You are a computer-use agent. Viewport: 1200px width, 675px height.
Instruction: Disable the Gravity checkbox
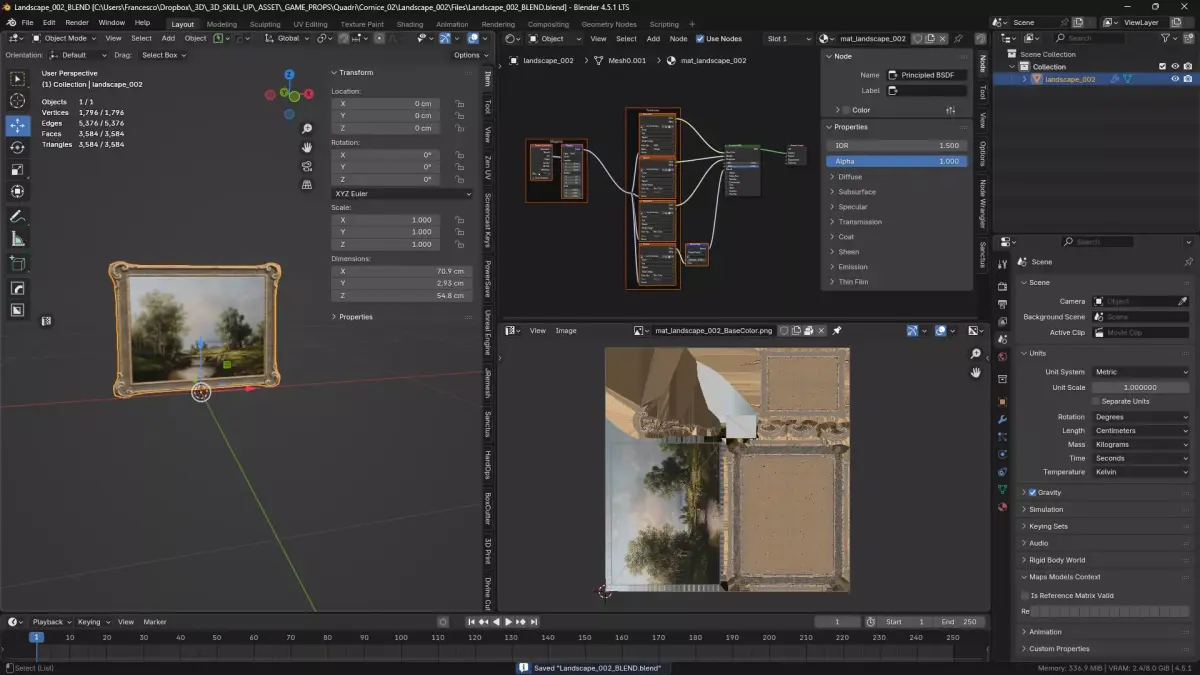pyautogui.click(x=1032, y=492)
